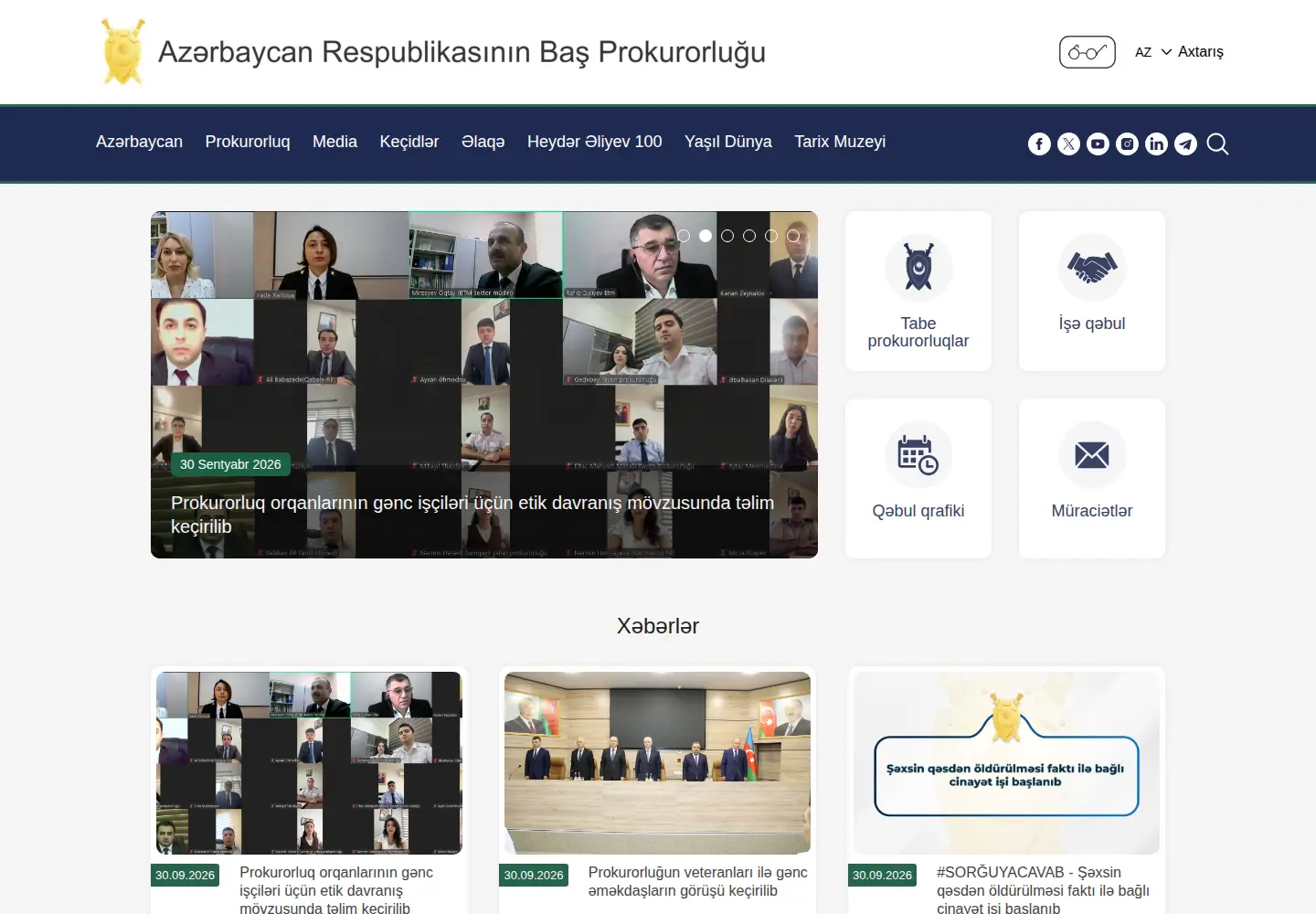Open the #SORĞUYACAVAB news headline
The image size is (1316, 914).
point(1043,890)
